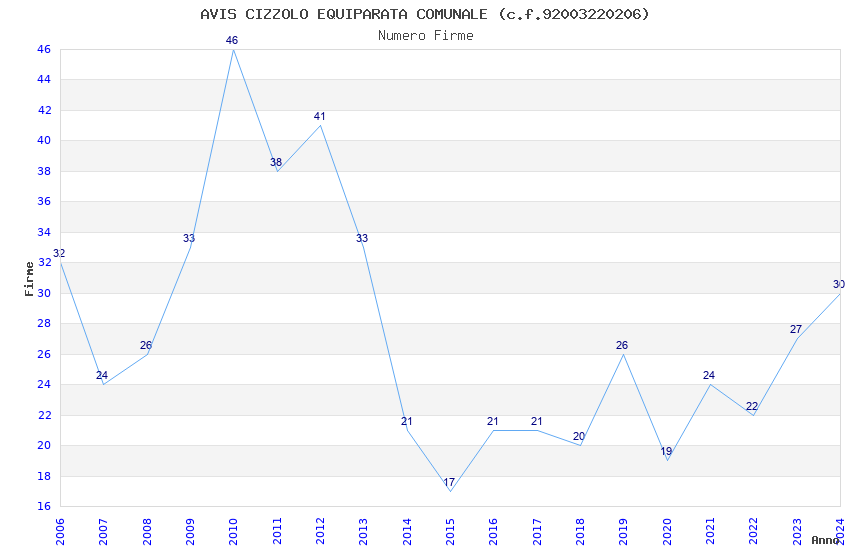Select the 2008 year label on x-axis
The height and width of the screenshot is (550, 850).
point(146,532)
